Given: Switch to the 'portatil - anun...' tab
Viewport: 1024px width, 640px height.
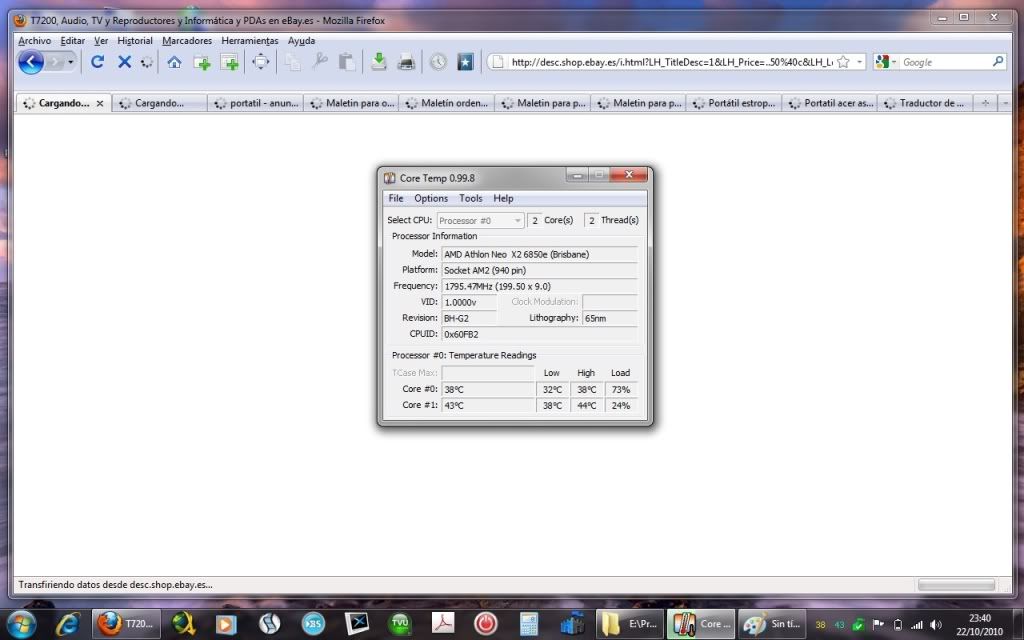Looking at the screenshot, I should coord(256,103).
